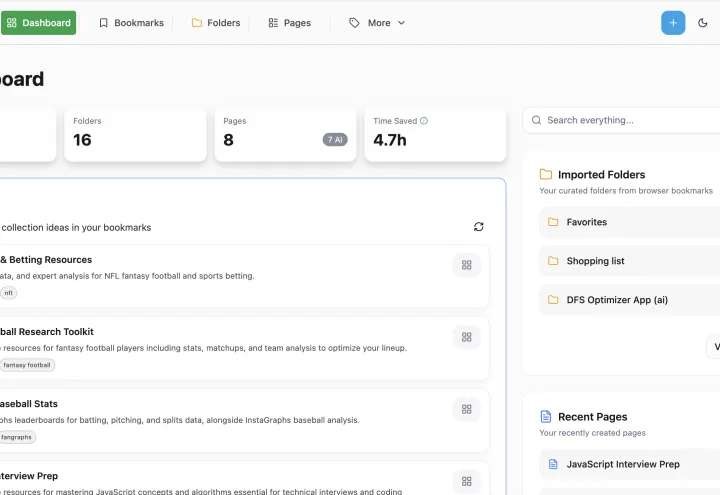Open the Folders stat card
Screen dimensions: 720x495
[x=135, y=135]
